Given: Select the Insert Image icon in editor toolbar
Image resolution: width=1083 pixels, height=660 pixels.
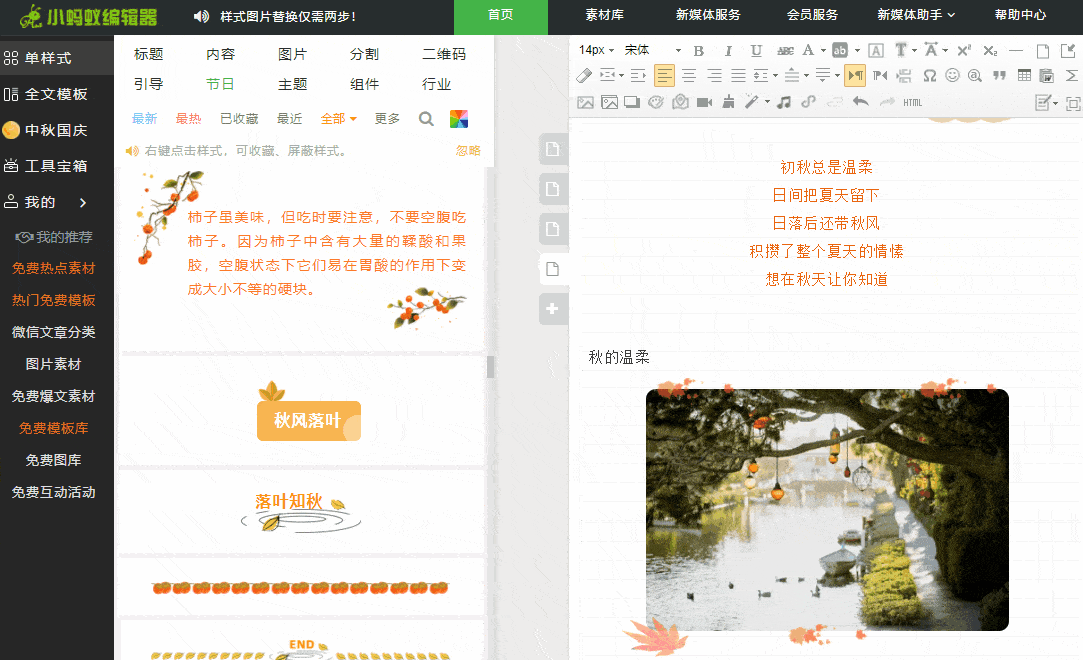Looking at the screenshot, I should 586,101.
